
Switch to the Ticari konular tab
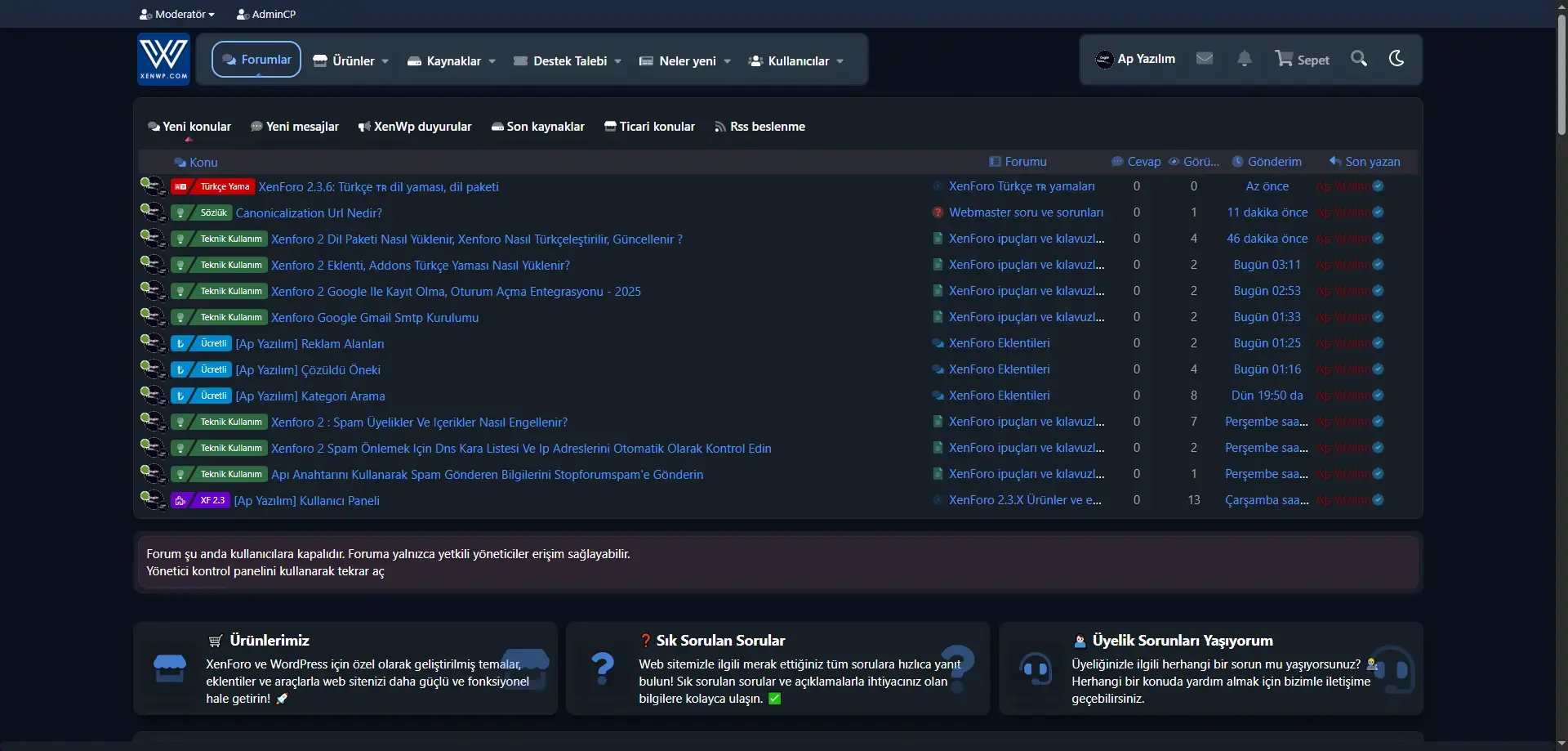coord(650,127)
